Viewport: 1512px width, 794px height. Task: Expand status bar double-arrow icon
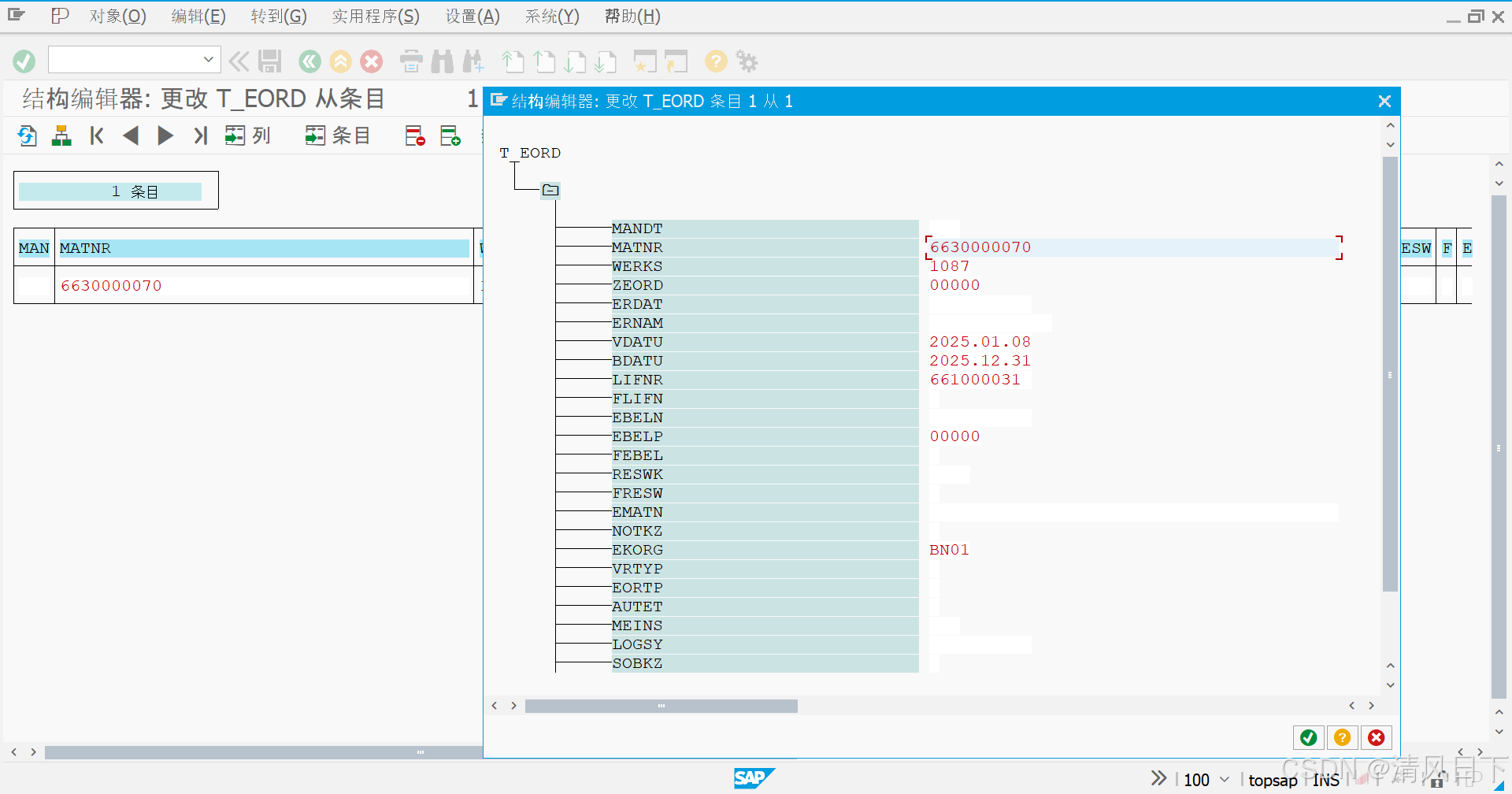click(1158, 778)
